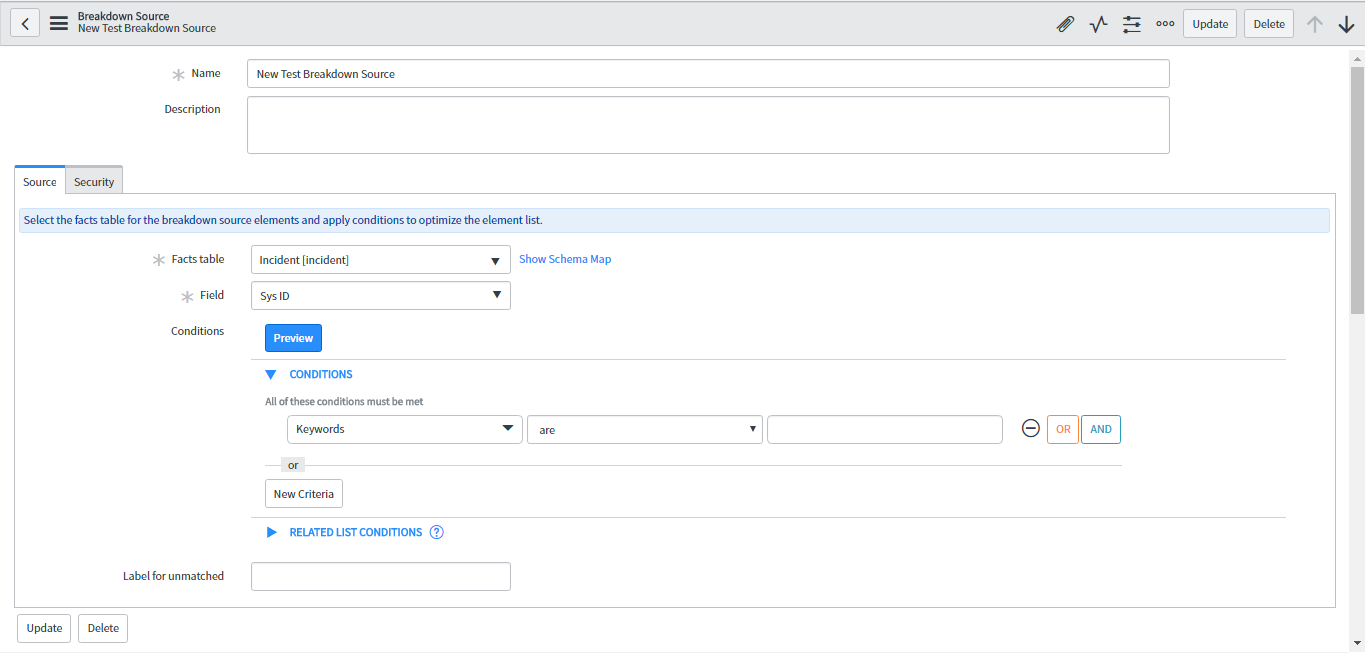
Task: Switch to the Security tab
Action: click(x=93, y=181)
